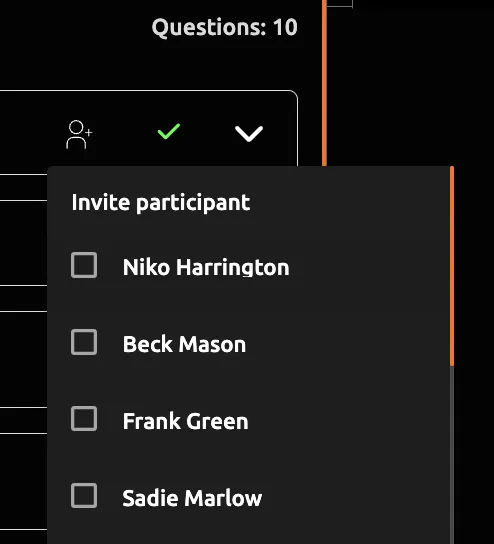Viewport: 494px width, 544px height.
Task: Click the small outlined box beside orange bar
Action: click(340, 3)
